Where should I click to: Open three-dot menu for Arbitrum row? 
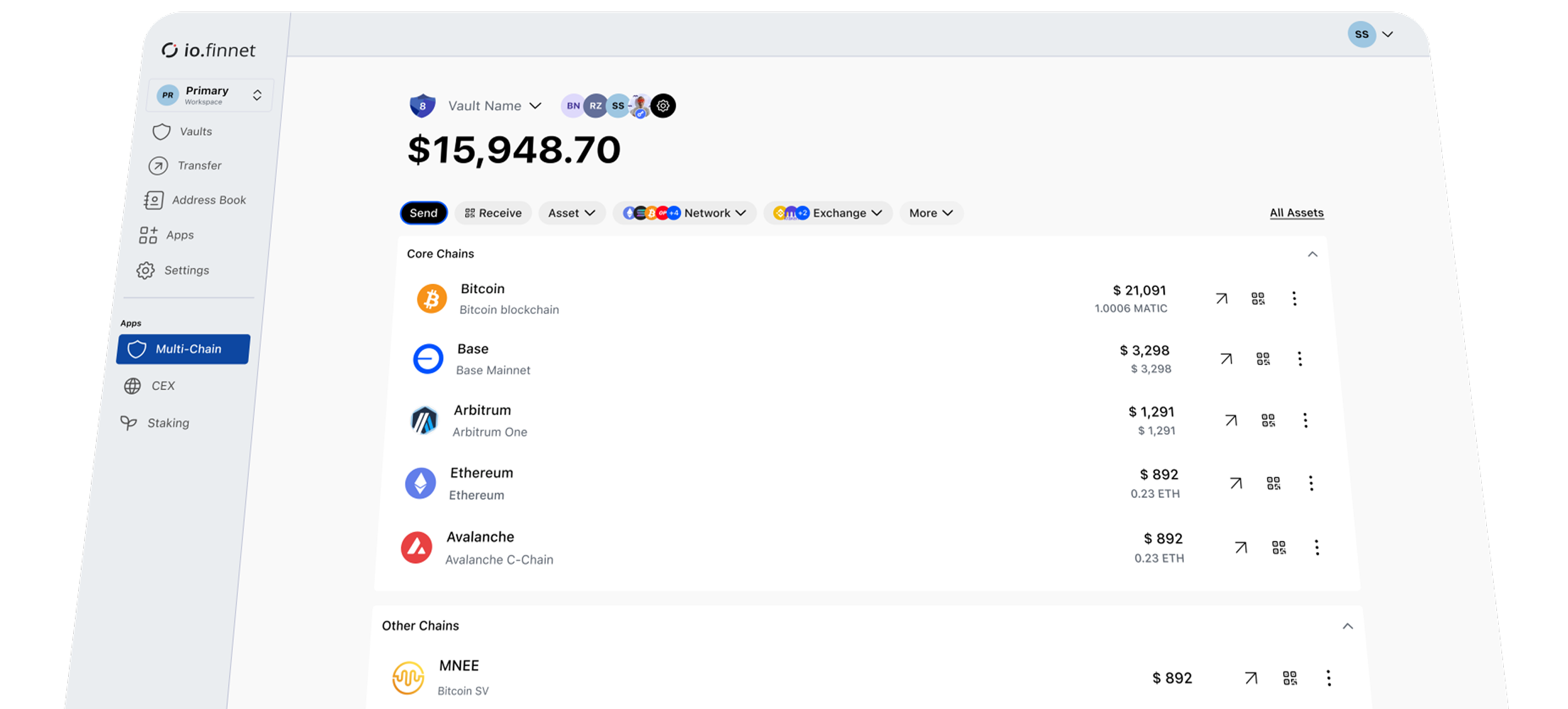(x=1305, y=421)
